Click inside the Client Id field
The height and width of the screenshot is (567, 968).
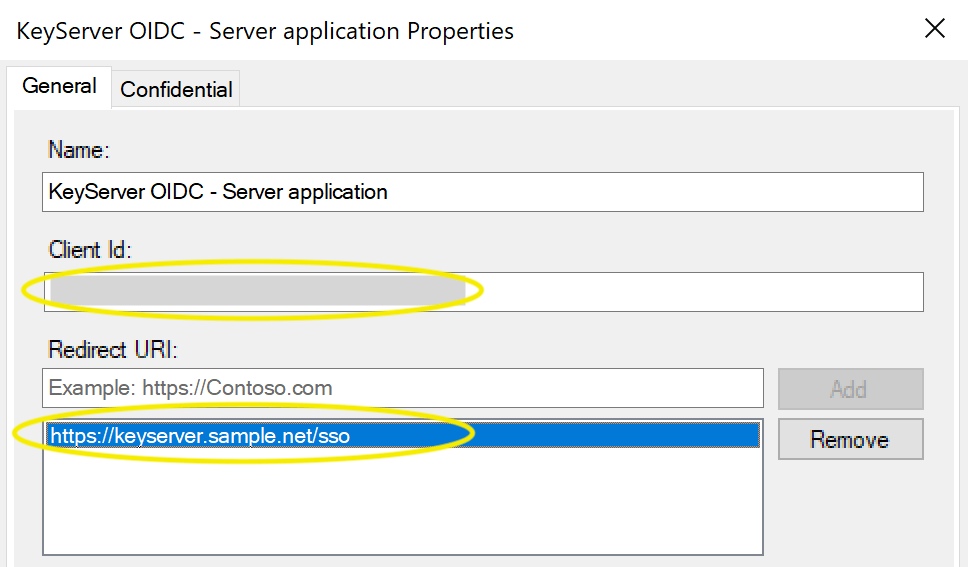[x=483, y=291]
